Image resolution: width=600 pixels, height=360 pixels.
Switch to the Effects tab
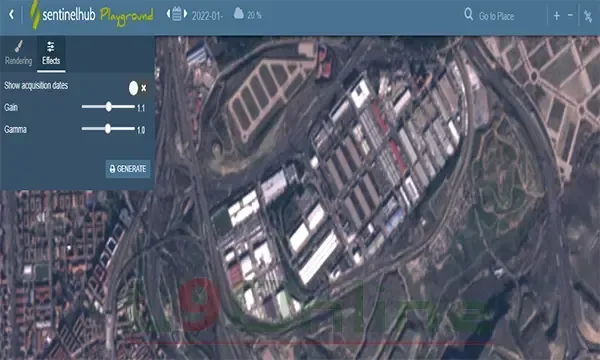pos(51,54)
